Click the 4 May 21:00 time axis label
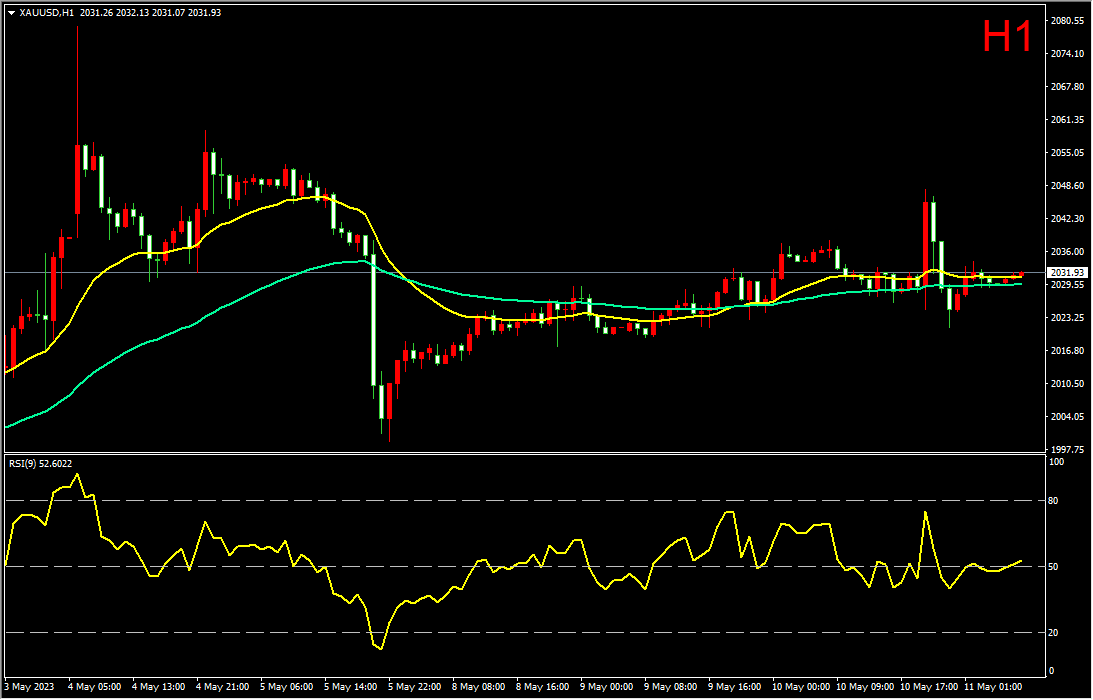 [222, 687]
